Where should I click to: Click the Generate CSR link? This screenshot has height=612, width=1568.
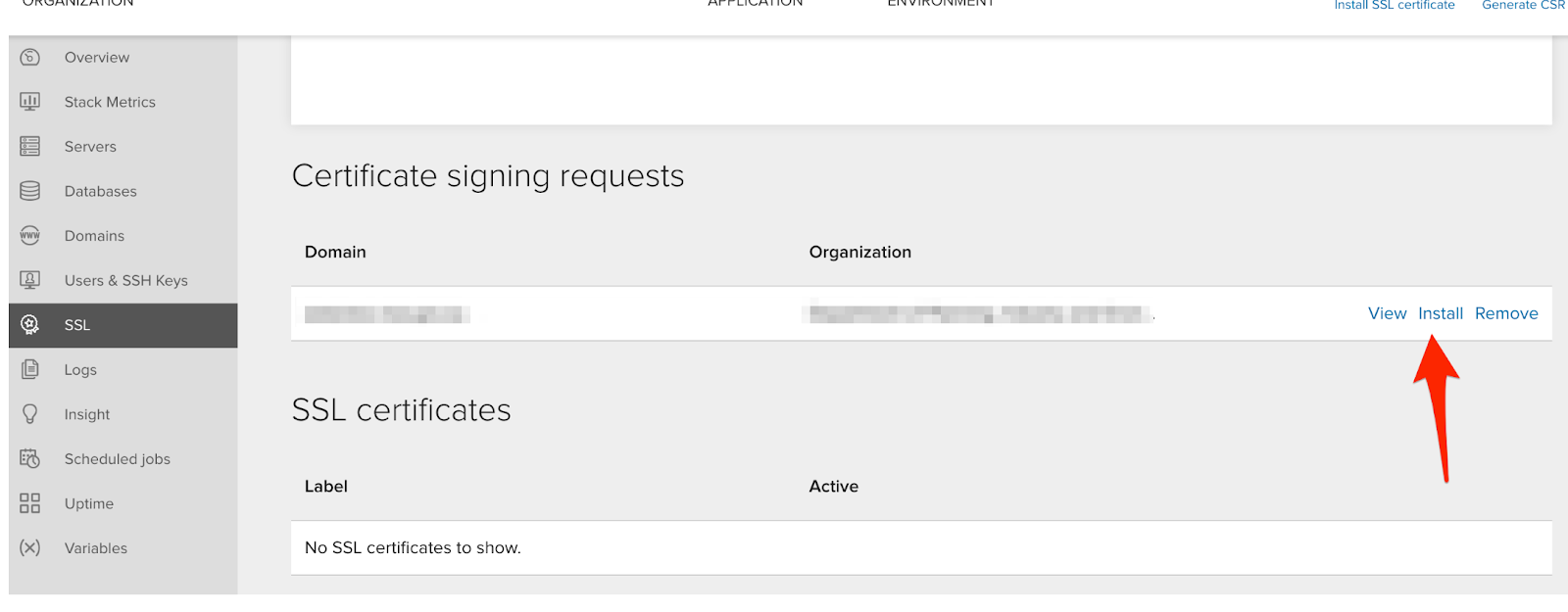point(1523,6)
